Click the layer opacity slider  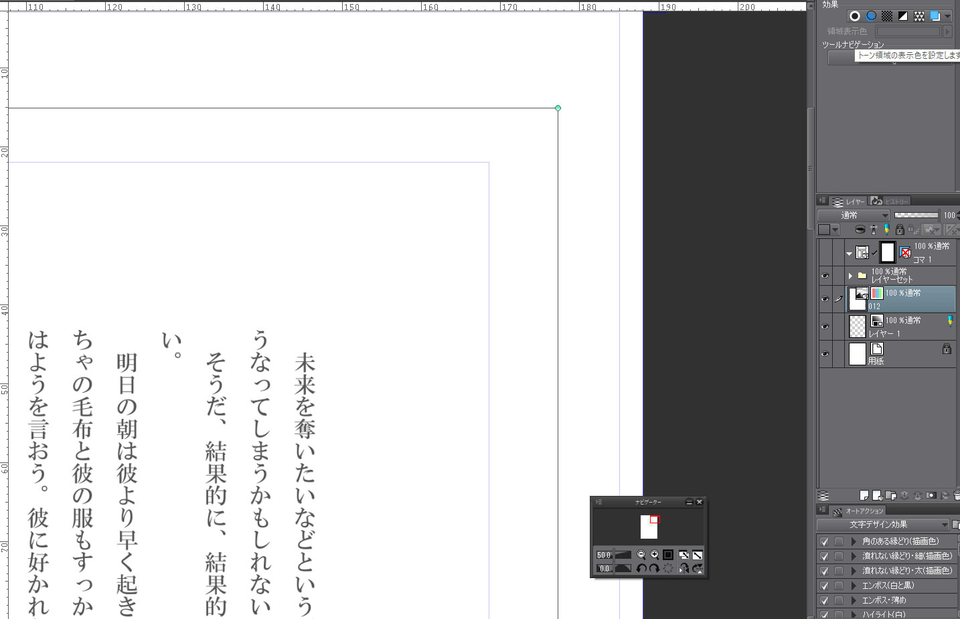click(915, 215)
